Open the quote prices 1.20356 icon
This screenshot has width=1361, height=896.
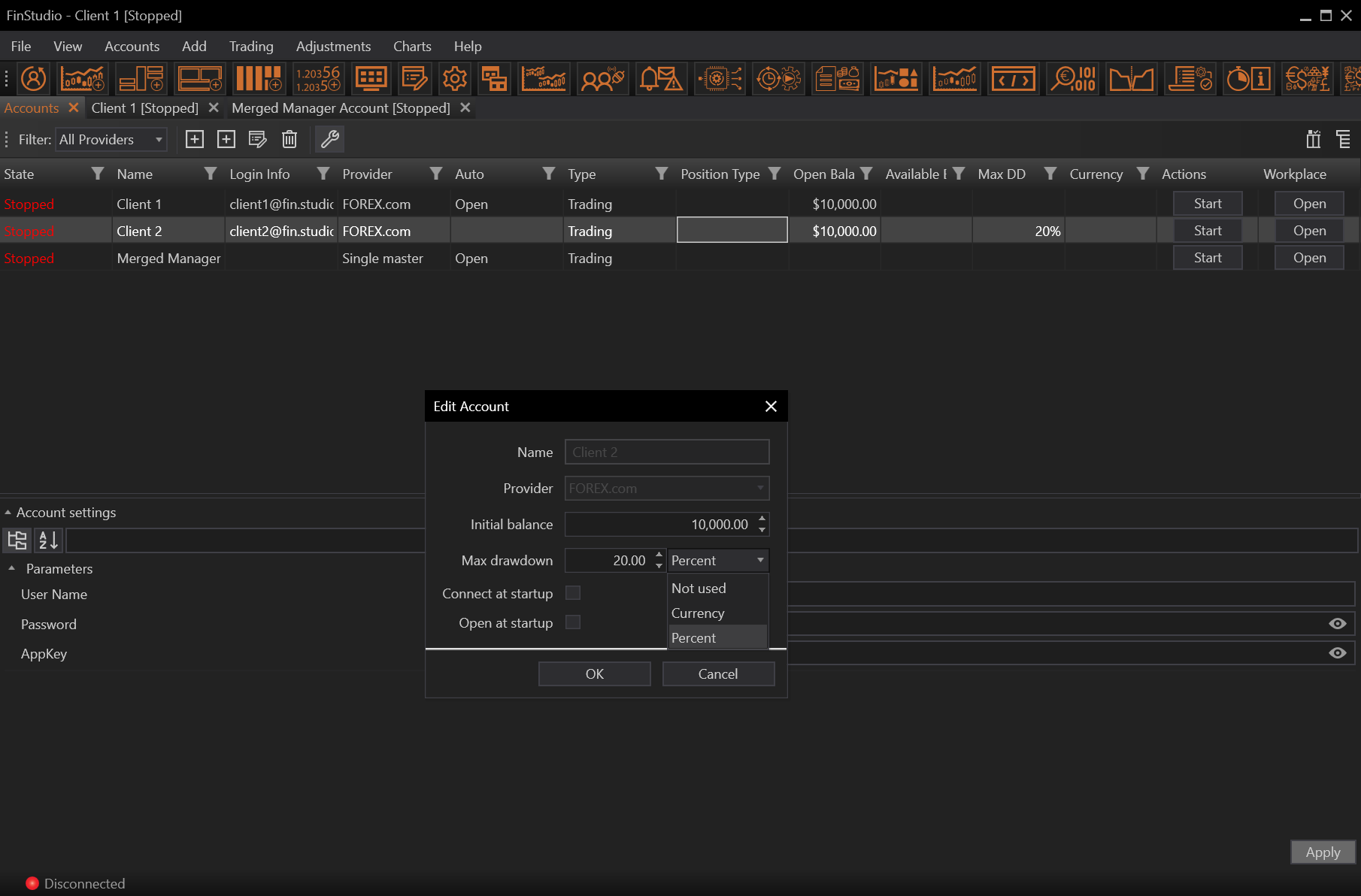coord(317,78)
